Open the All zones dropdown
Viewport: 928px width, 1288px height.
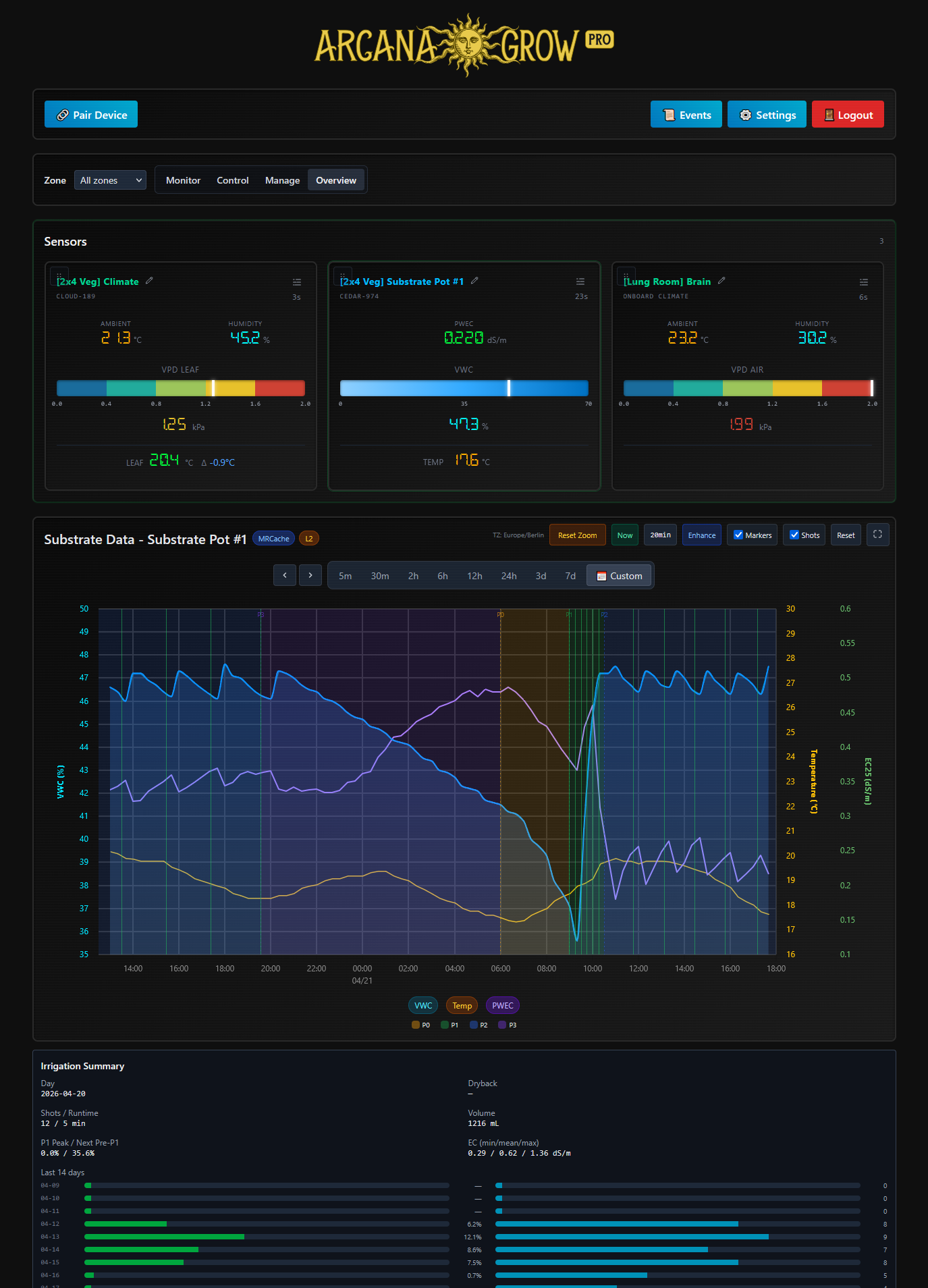pyautogui.click(x=110, y=180)
